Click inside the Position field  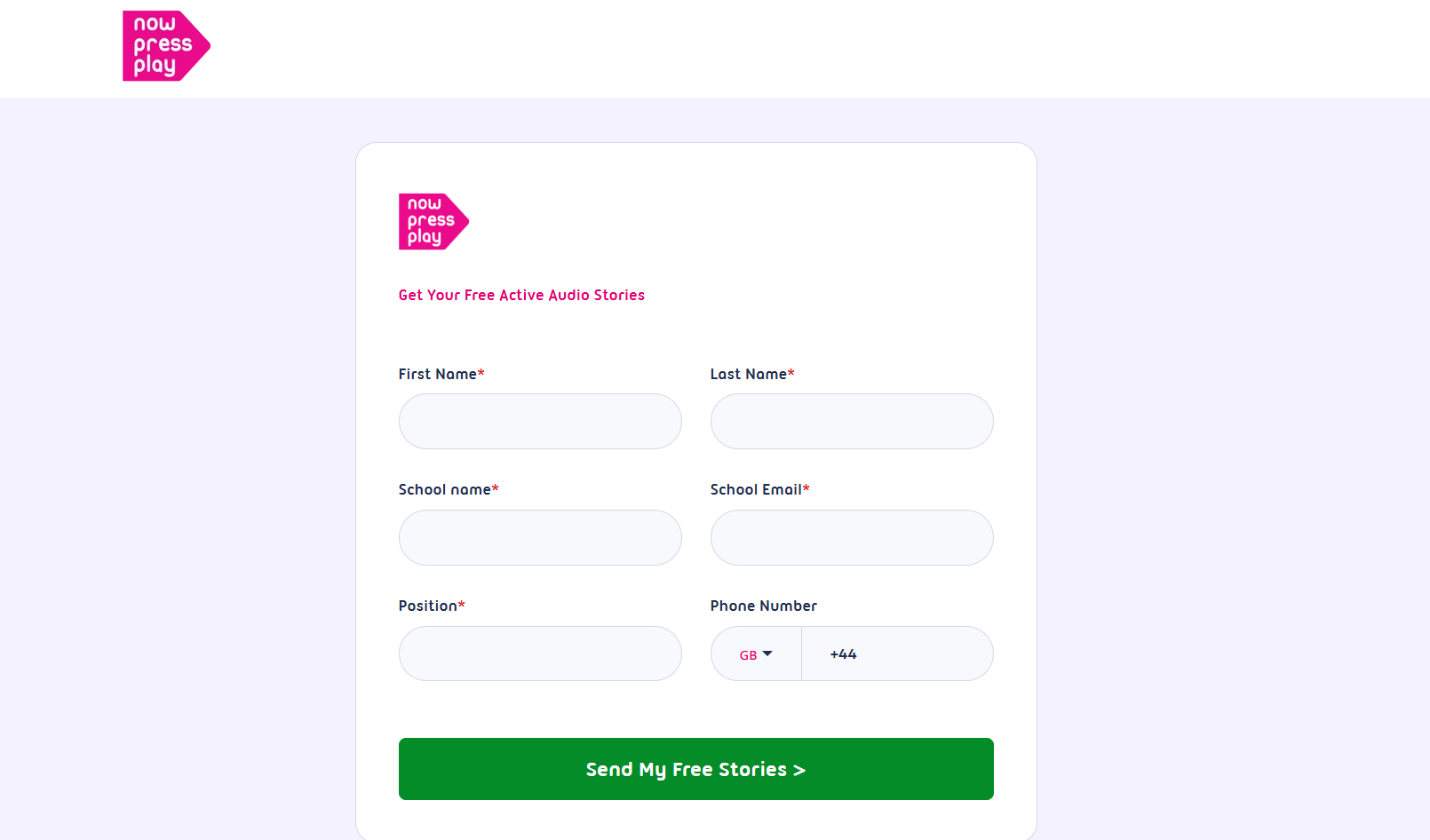tap(539, 654)
